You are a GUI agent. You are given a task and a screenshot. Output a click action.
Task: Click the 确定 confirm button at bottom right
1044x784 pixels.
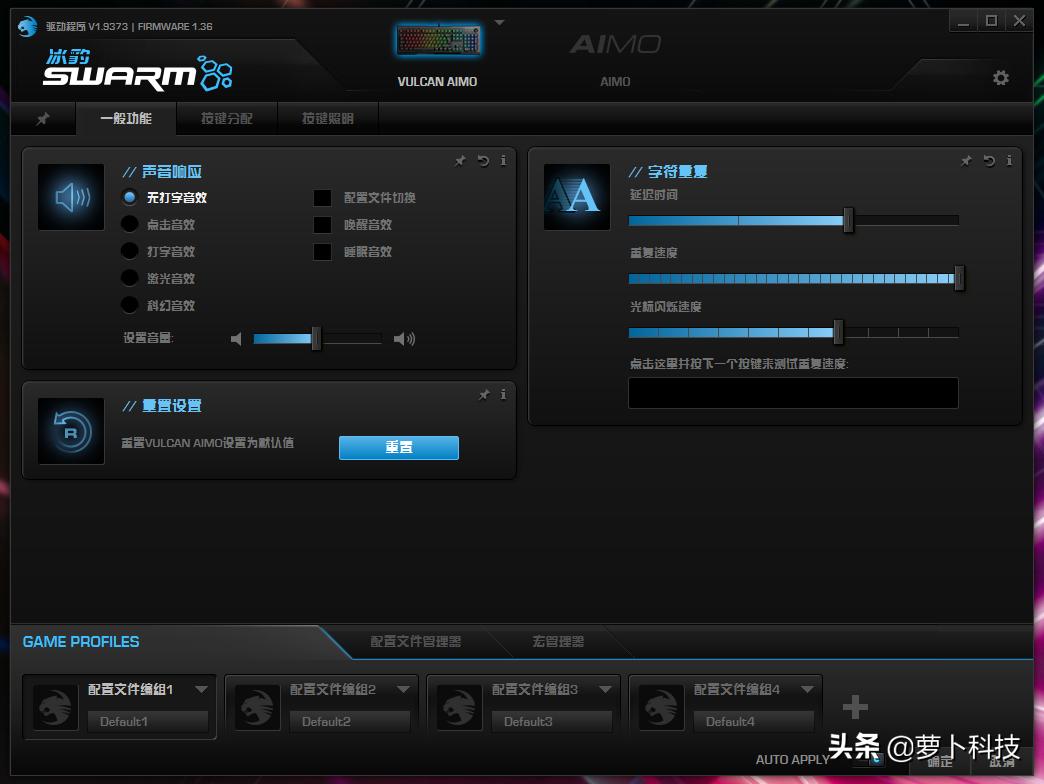tap(938, 761)
